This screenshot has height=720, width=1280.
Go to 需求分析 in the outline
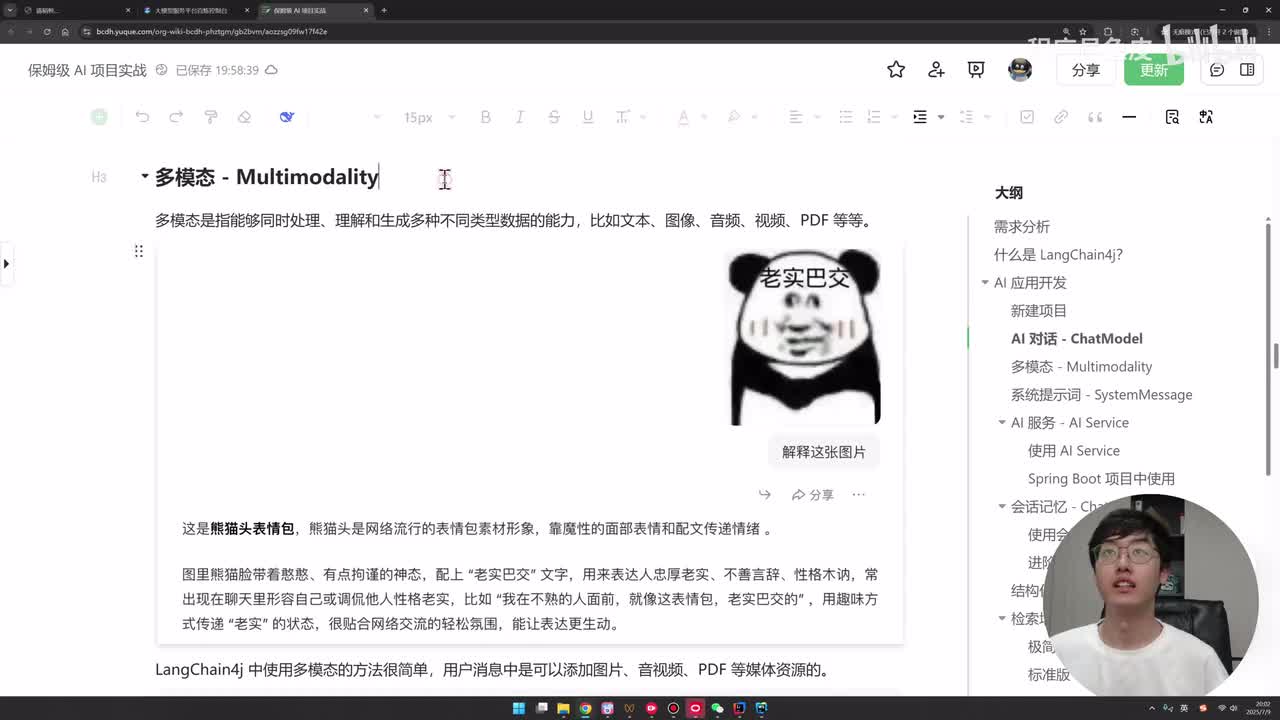1021,227
